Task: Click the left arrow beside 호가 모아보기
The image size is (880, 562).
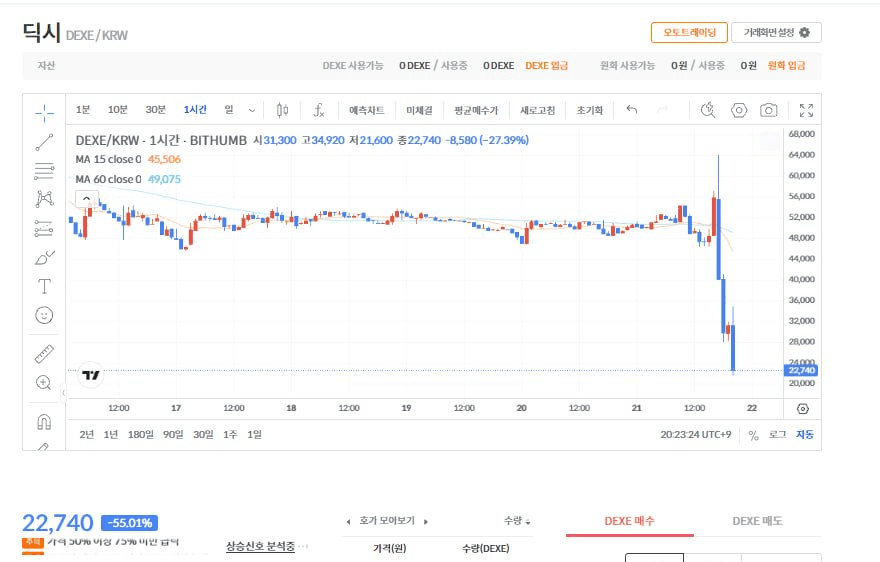Action: click(x=349, y=522)
